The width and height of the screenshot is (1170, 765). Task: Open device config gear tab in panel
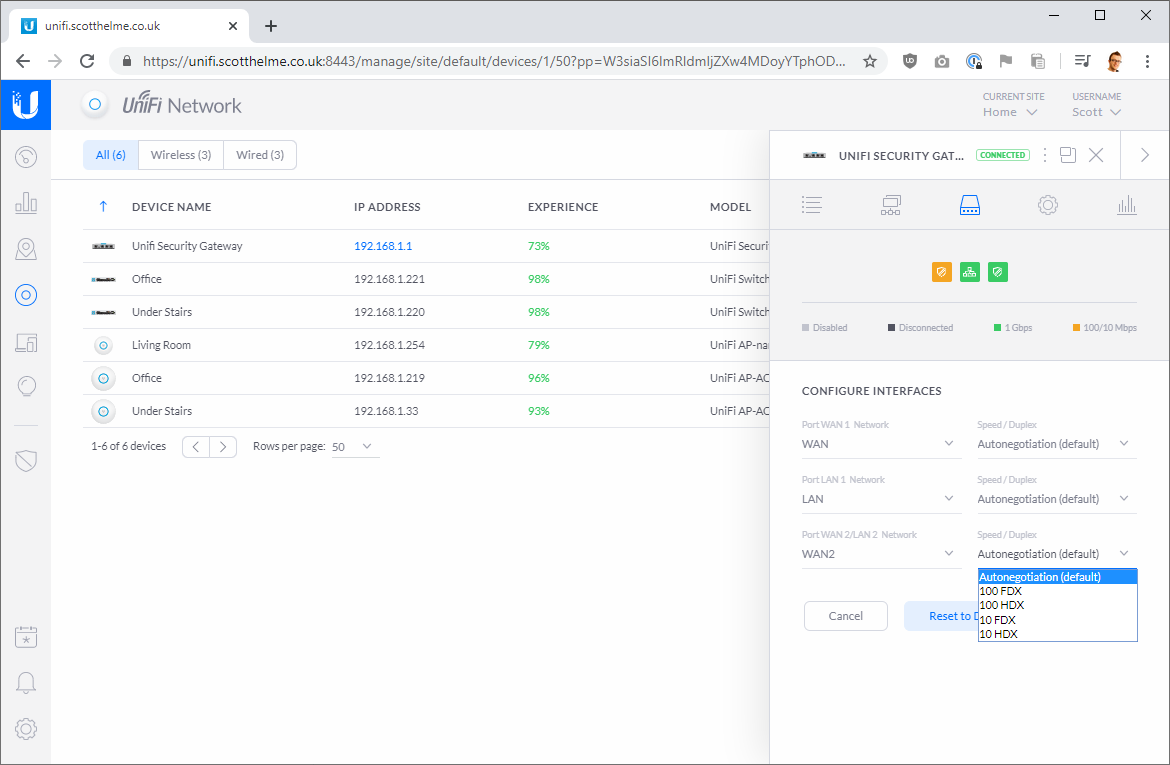1047,205
